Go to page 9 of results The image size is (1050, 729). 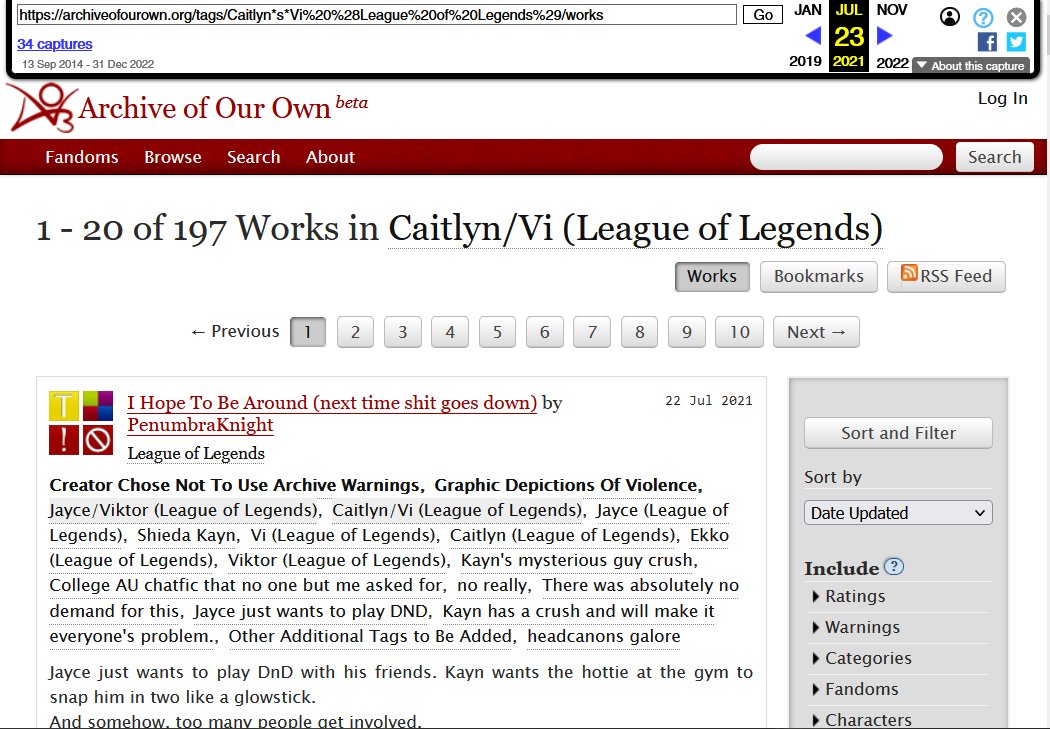[x=686, y=332]
